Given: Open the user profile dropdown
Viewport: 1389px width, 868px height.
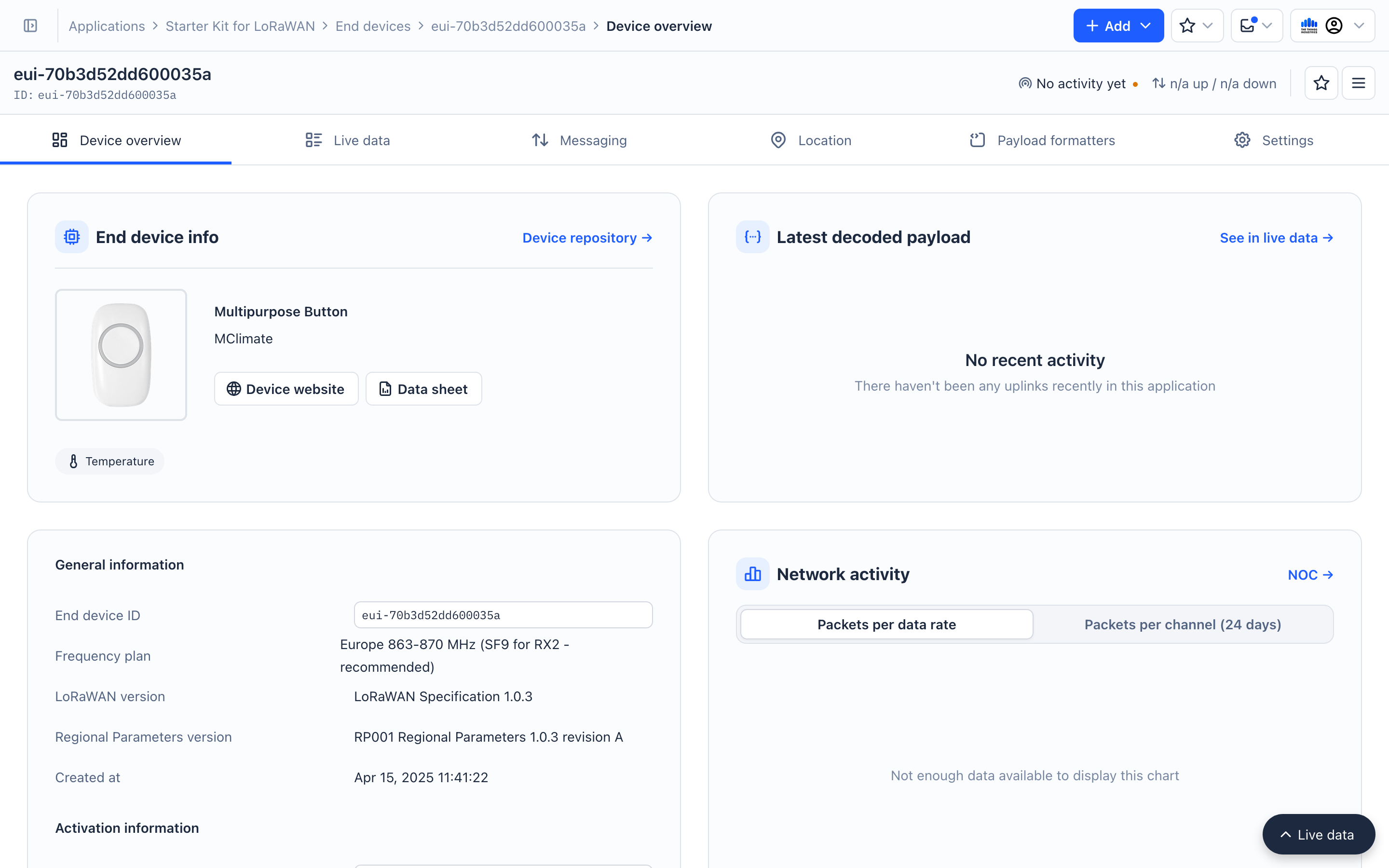Looking at the screenshot, I should [1333, 26].
